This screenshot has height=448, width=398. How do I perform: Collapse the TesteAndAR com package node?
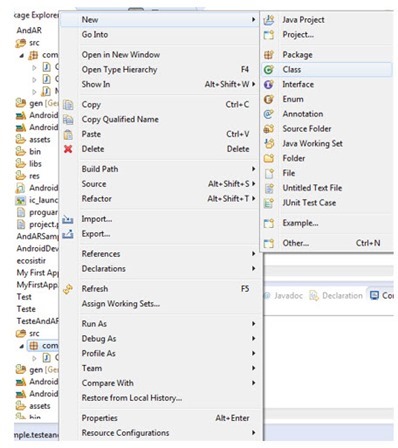[22, 346]
